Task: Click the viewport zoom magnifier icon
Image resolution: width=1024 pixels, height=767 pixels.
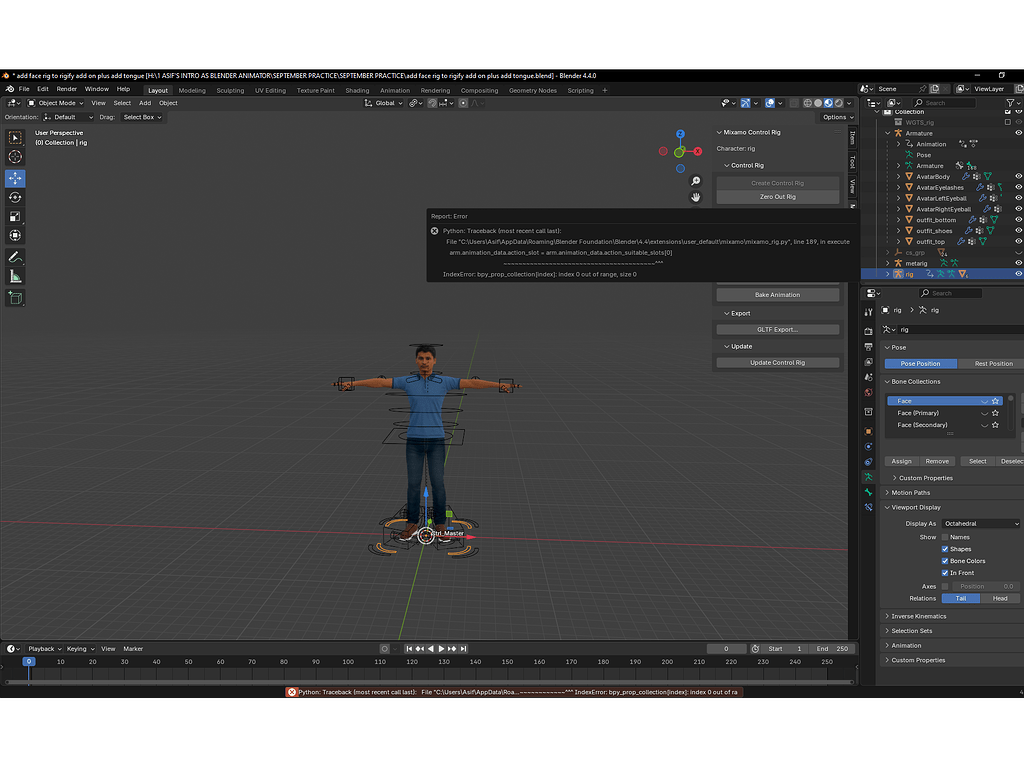Action: (696, 181)
